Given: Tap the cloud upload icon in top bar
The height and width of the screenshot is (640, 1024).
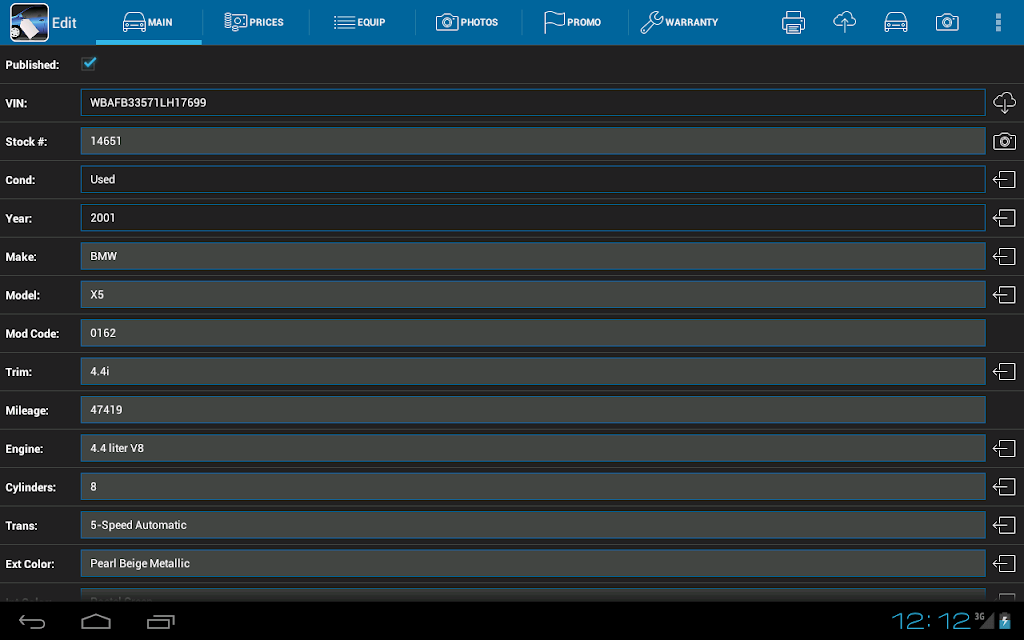Looking at the screenshot, I should (x=844, y=22).
